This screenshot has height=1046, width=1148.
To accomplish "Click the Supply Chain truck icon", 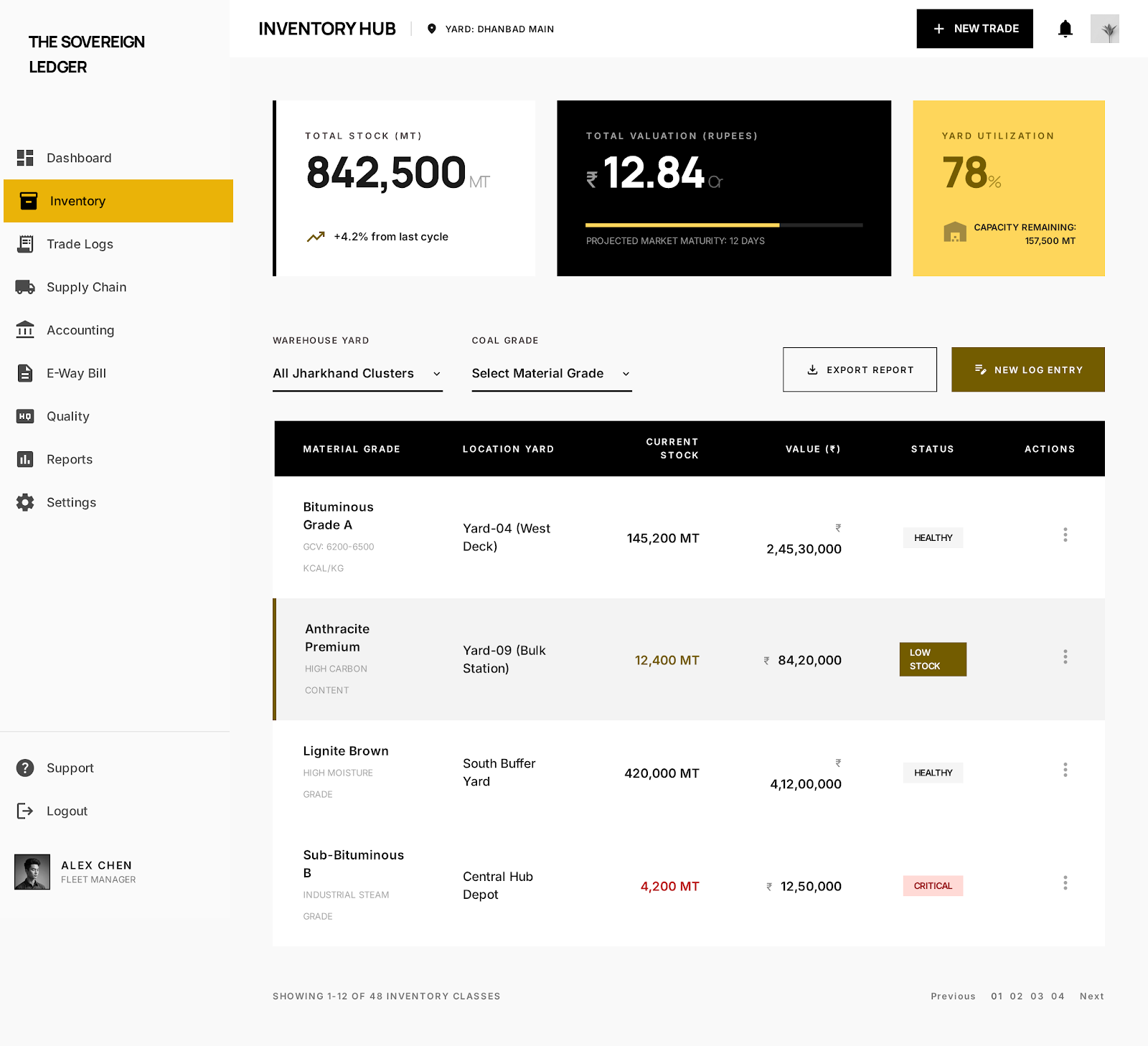I will (25, 287).
